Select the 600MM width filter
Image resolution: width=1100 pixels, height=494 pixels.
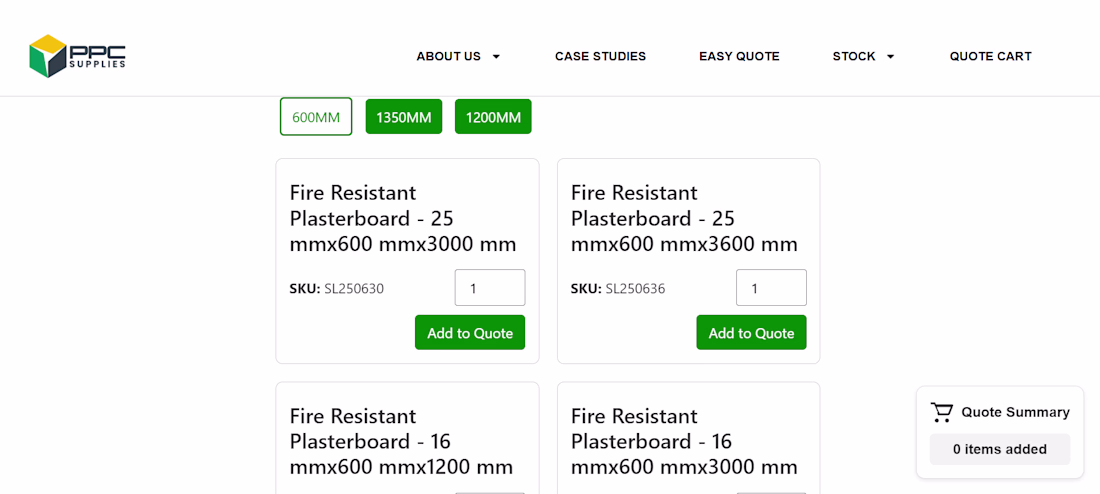pos(316,117)
